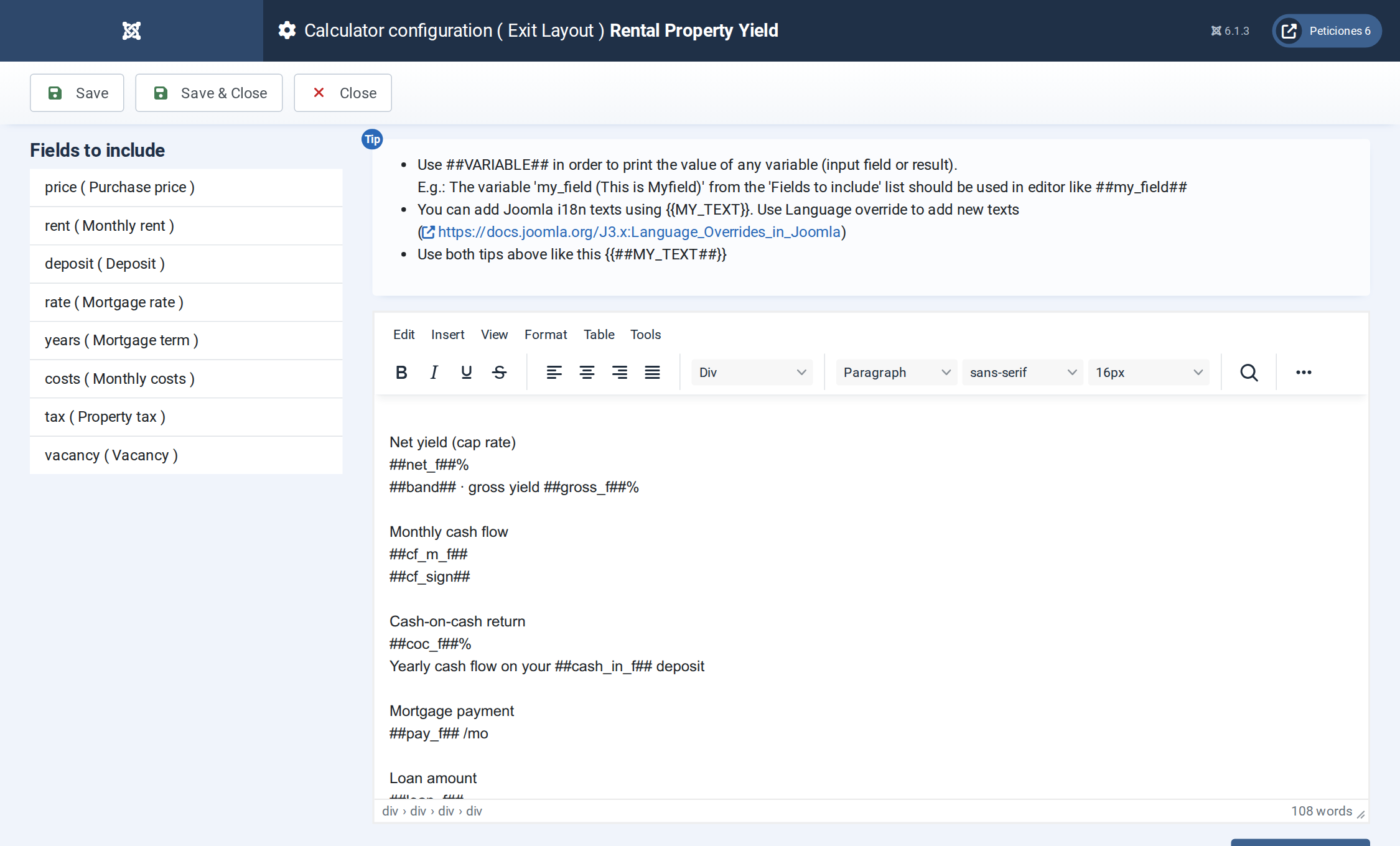Open the View menu
The height and width of the screenshot is (846, 1400).
(x=494, y=335)
